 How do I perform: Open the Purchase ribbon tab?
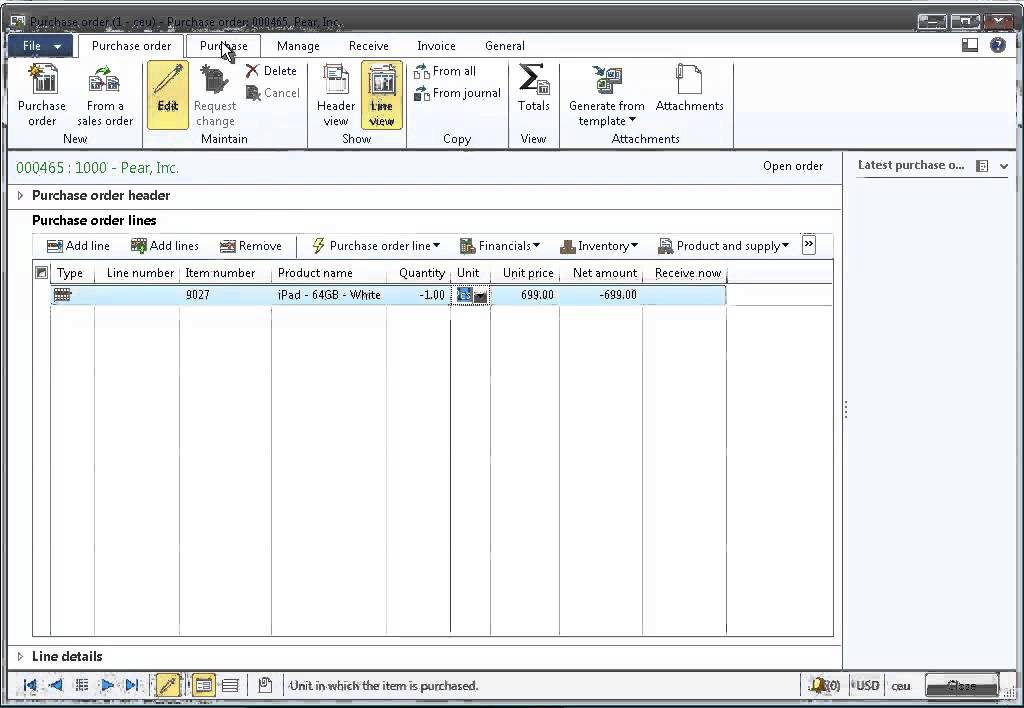(x=223, y=46)
